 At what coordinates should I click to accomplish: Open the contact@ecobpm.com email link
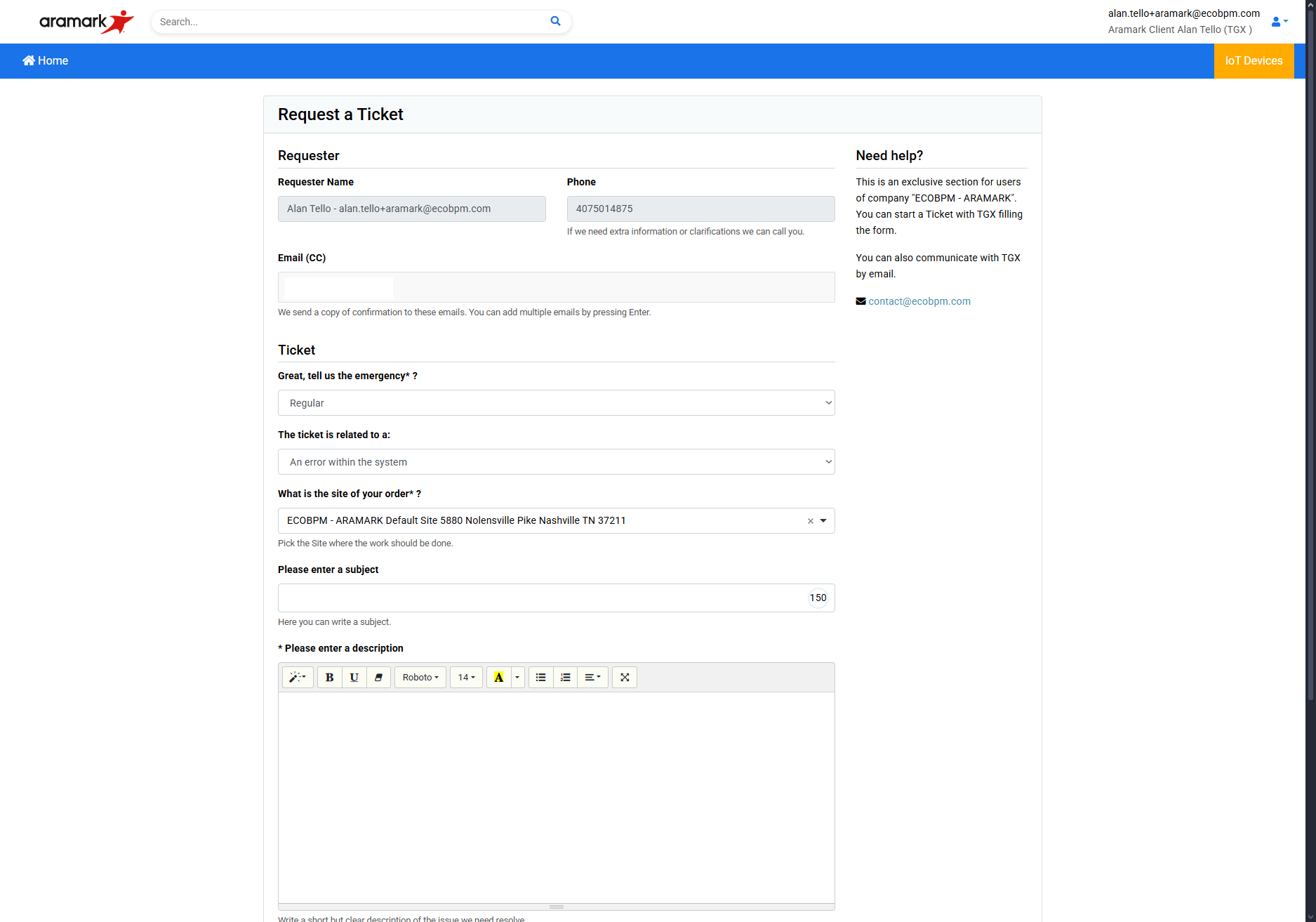tap(919, 301)
